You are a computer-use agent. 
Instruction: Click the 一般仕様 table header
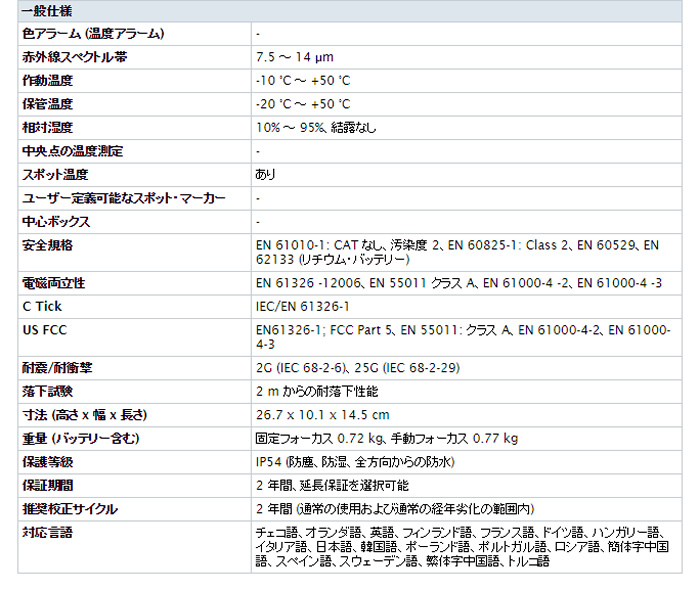coord(49,11)
